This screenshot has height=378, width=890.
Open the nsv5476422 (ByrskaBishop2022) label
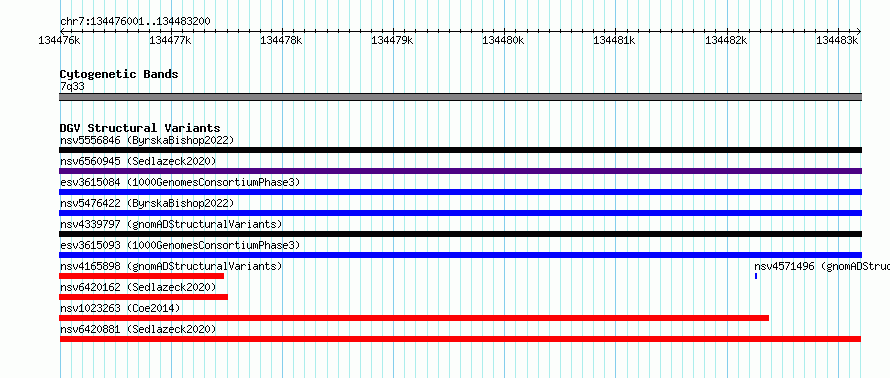click(x=147, y=203)
